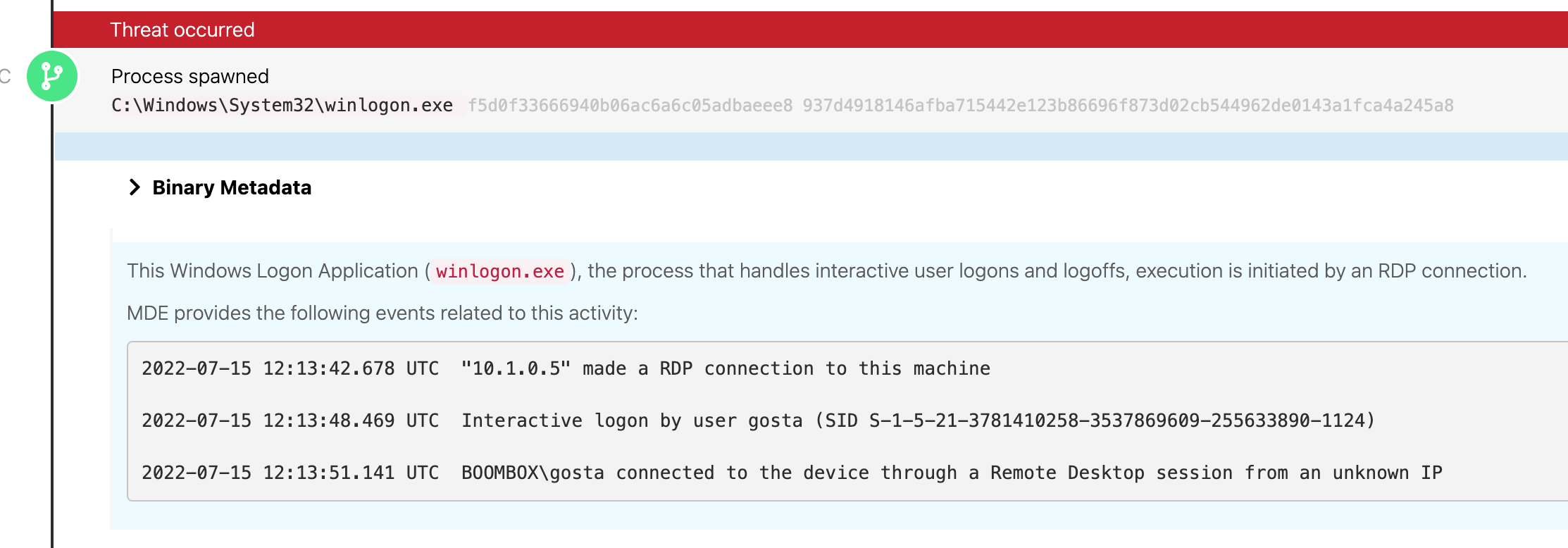Click the Binary Metadata heading label
This screenshot has height=548, width=1568.
[x=231, y=187]
